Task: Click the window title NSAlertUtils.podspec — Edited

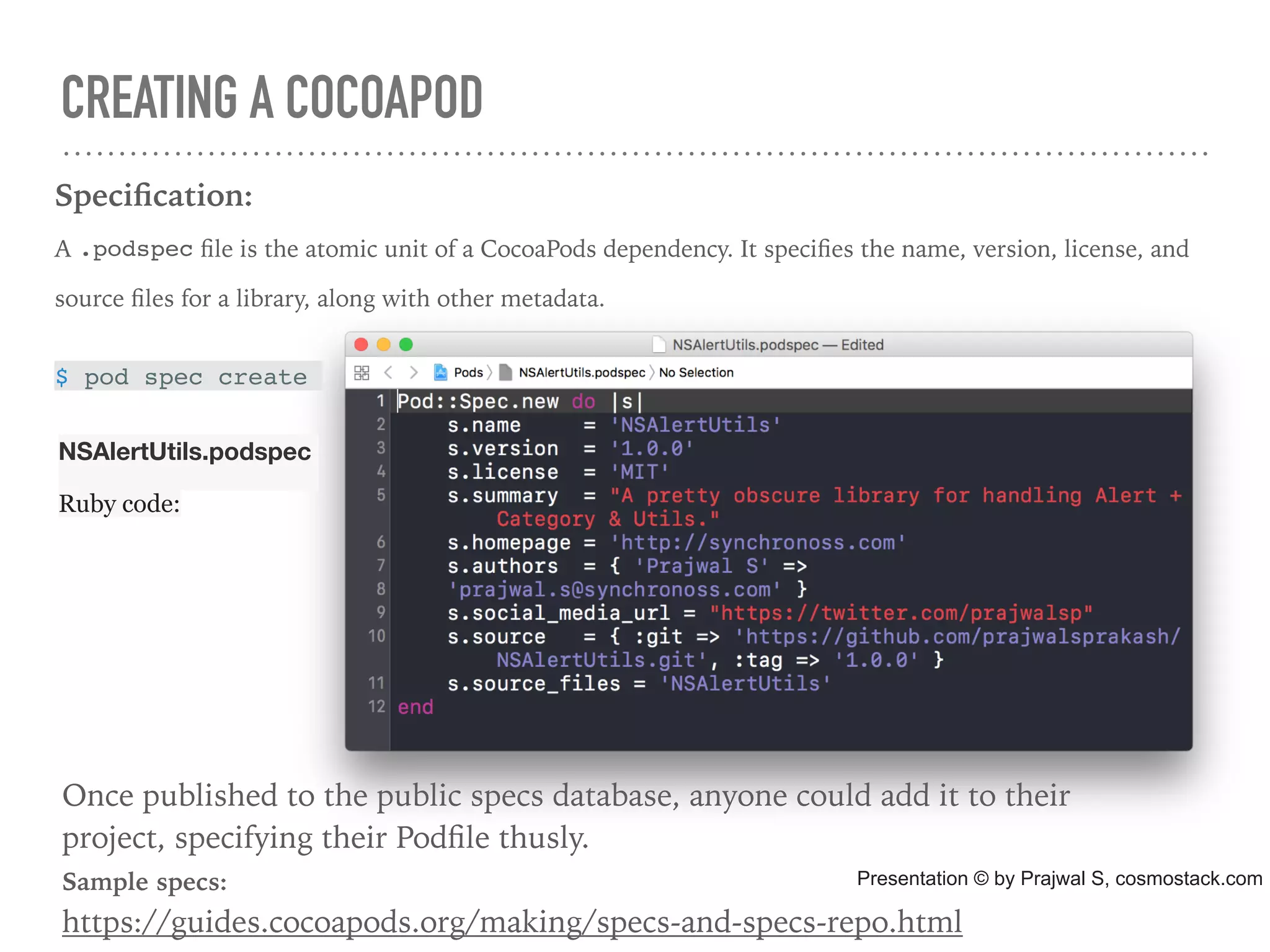Action: coord(778,345)
